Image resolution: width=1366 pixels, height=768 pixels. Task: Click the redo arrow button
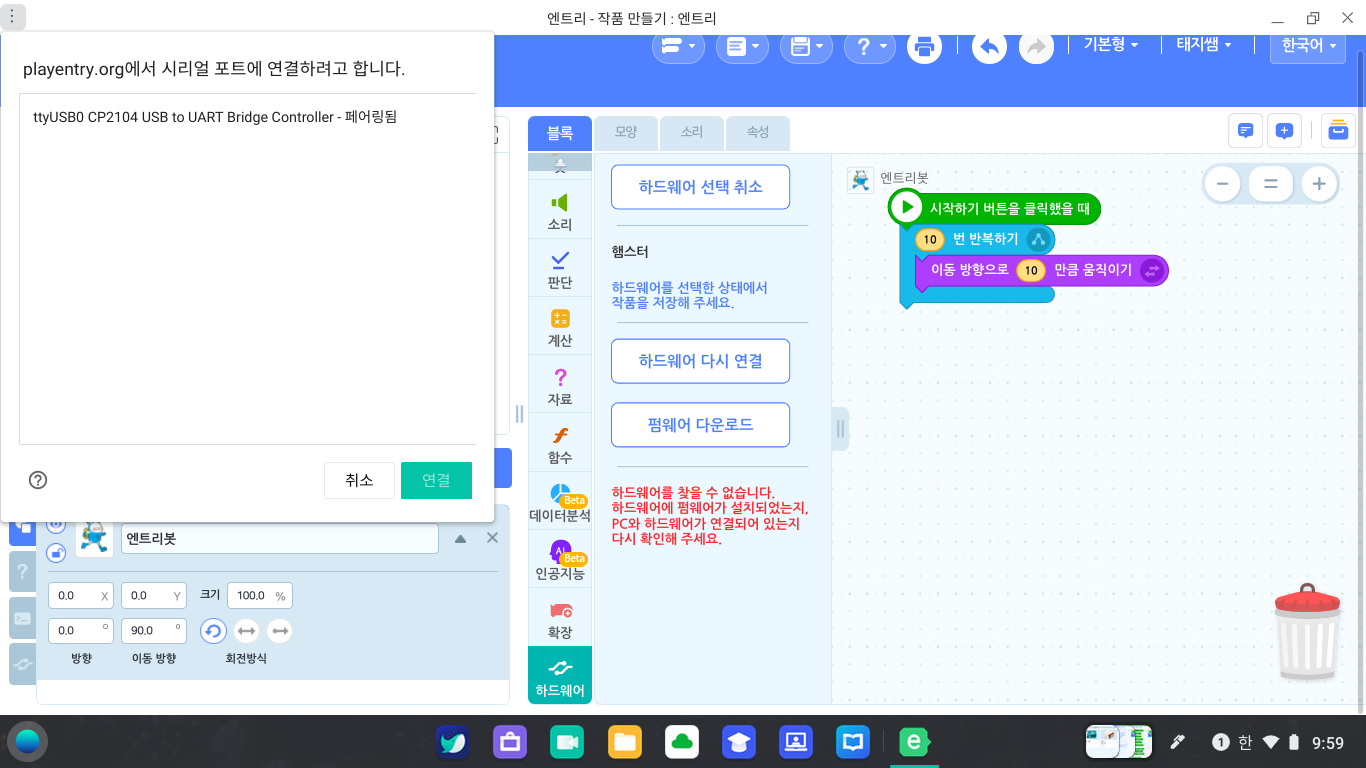coord(1036,46)
